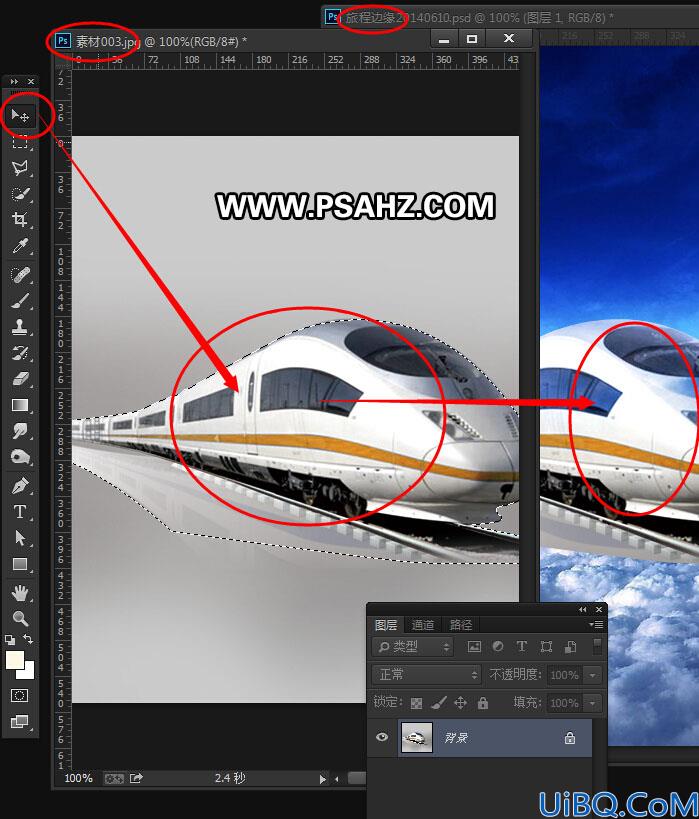Filter layers by shape layers

coord(546,647)
